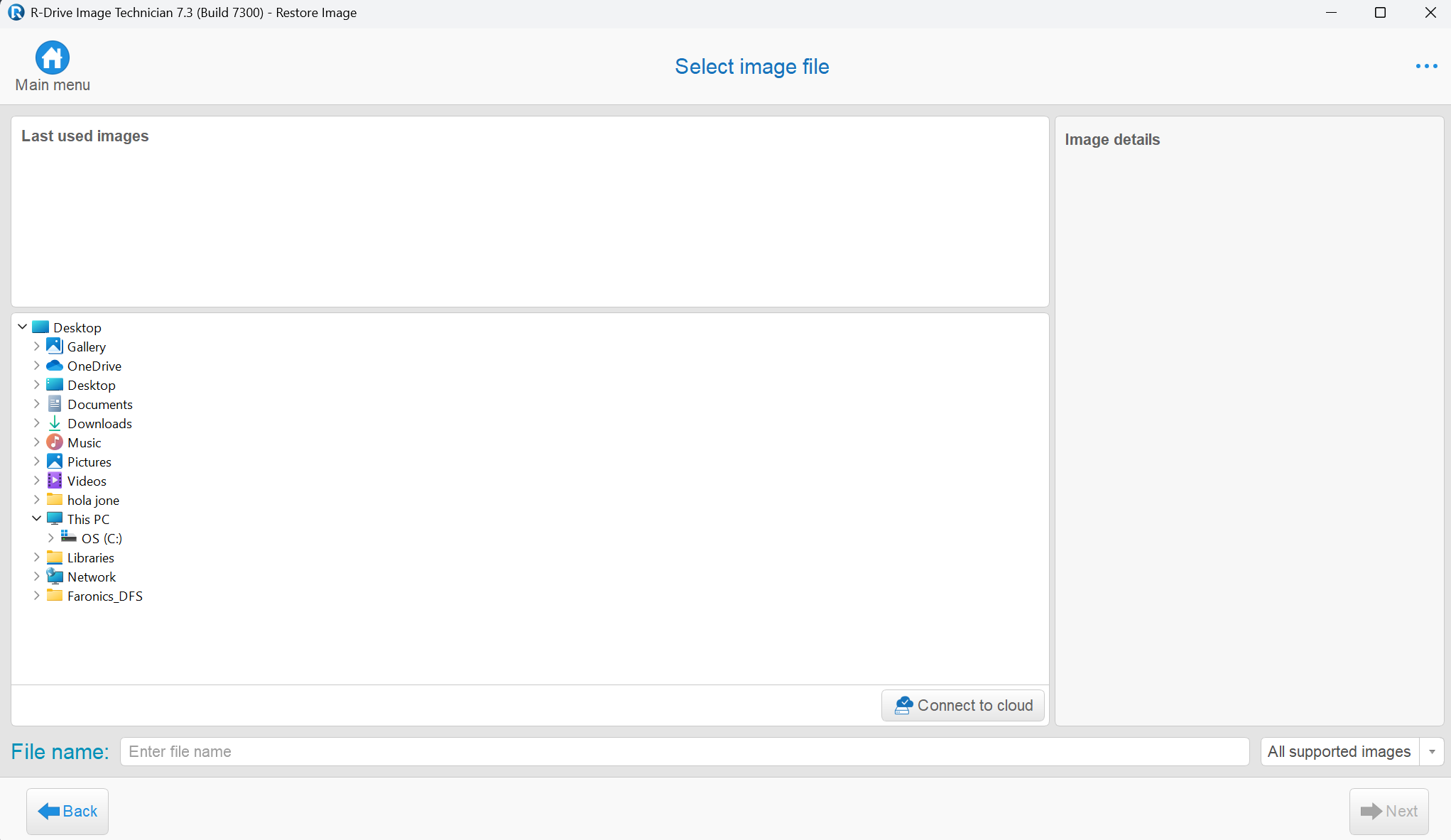Viewport: 1451px width, 840px height.
Task: Expand the OneDrive tree node
Action: 37,366
